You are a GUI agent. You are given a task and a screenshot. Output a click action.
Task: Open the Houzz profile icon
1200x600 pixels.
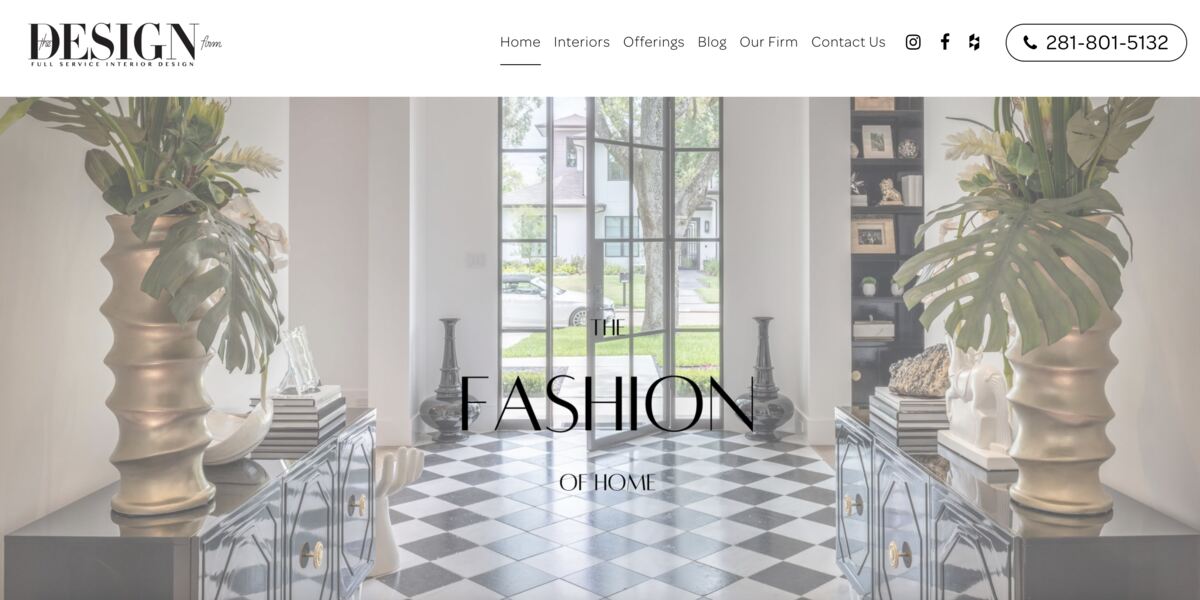974,42
